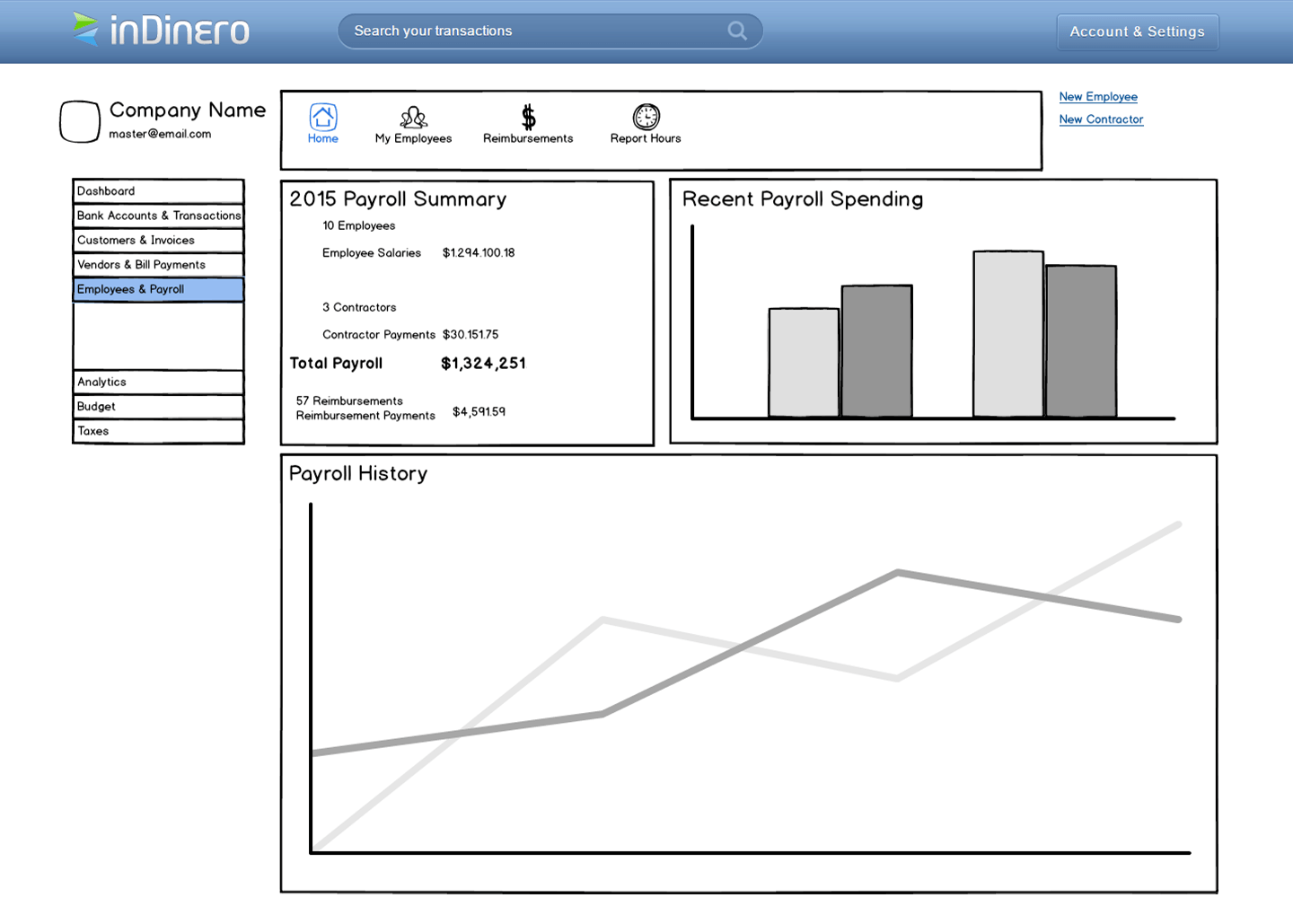Open the Report Hours clock icon
The height and width of the screenshot is (924, 1293).
tap(646, 117)
